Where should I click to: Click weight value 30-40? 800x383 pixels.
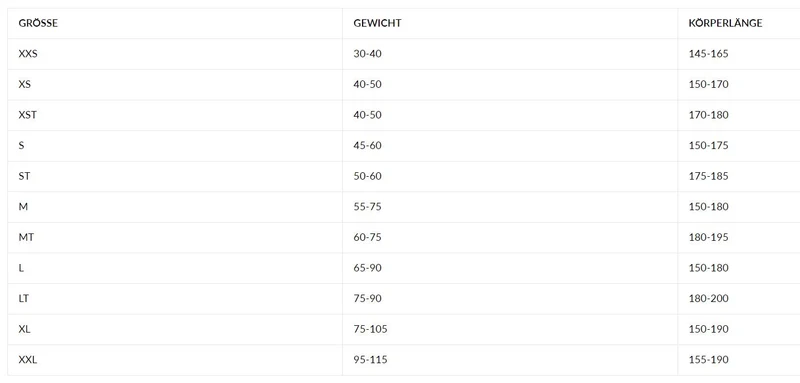367,54
